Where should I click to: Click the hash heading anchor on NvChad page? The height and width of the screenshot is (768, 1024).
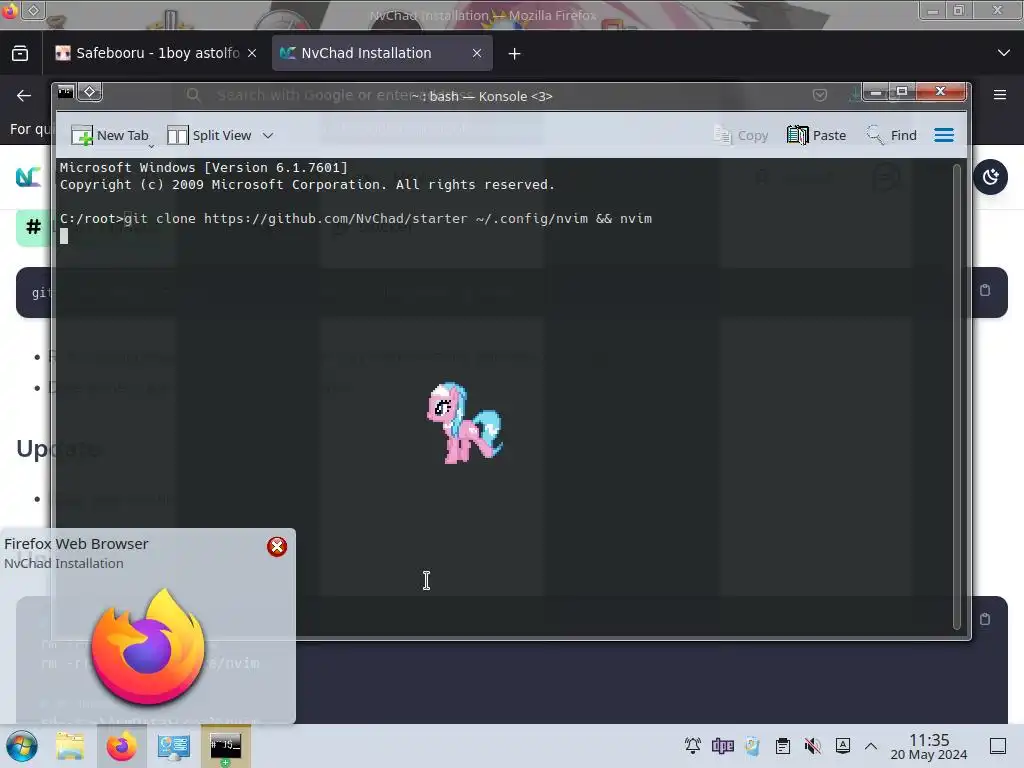pyautogui.click(x=33, y=227)
